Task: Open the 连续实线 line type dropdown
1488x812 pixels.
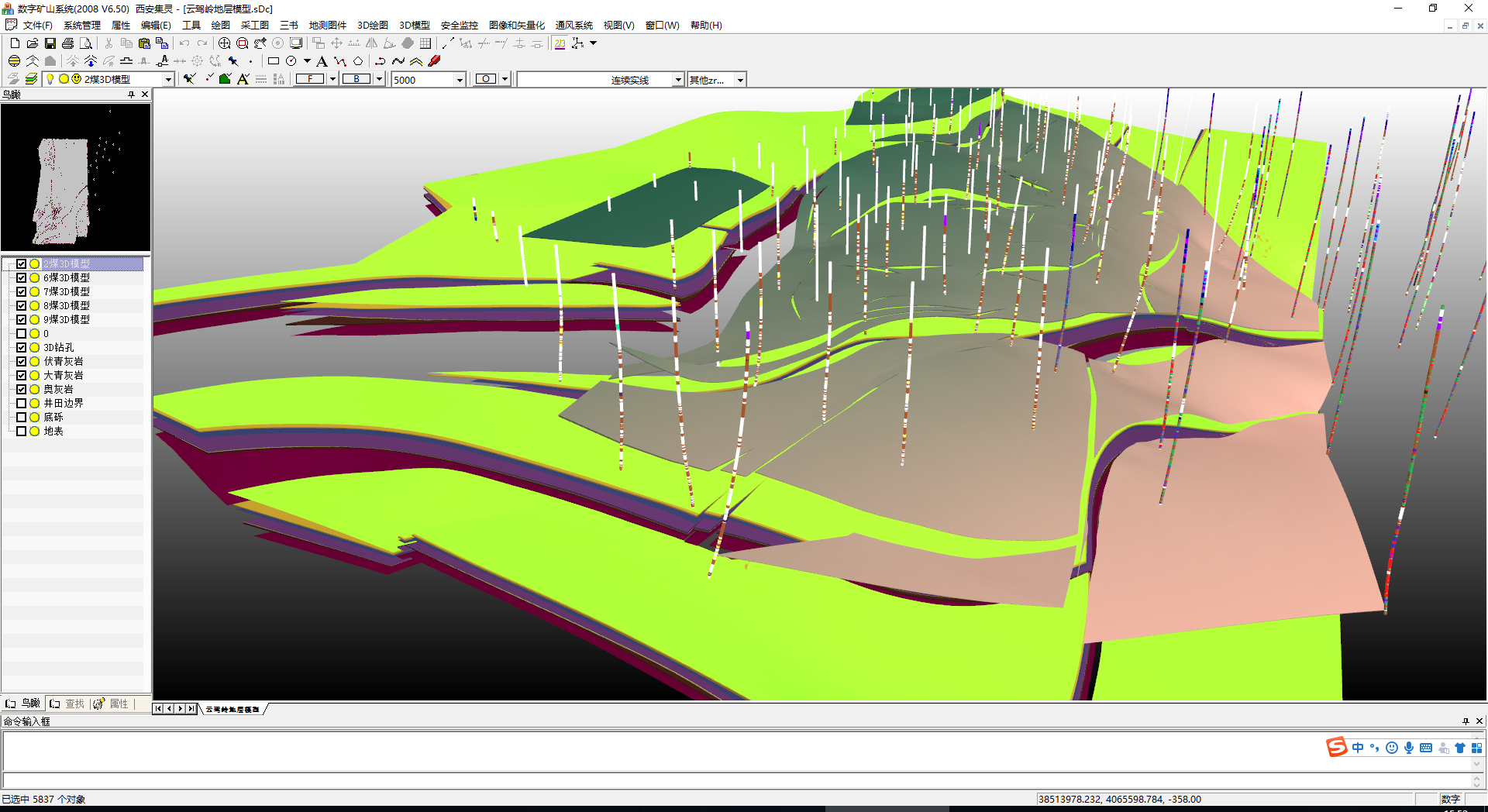Action: click(678, 80)
